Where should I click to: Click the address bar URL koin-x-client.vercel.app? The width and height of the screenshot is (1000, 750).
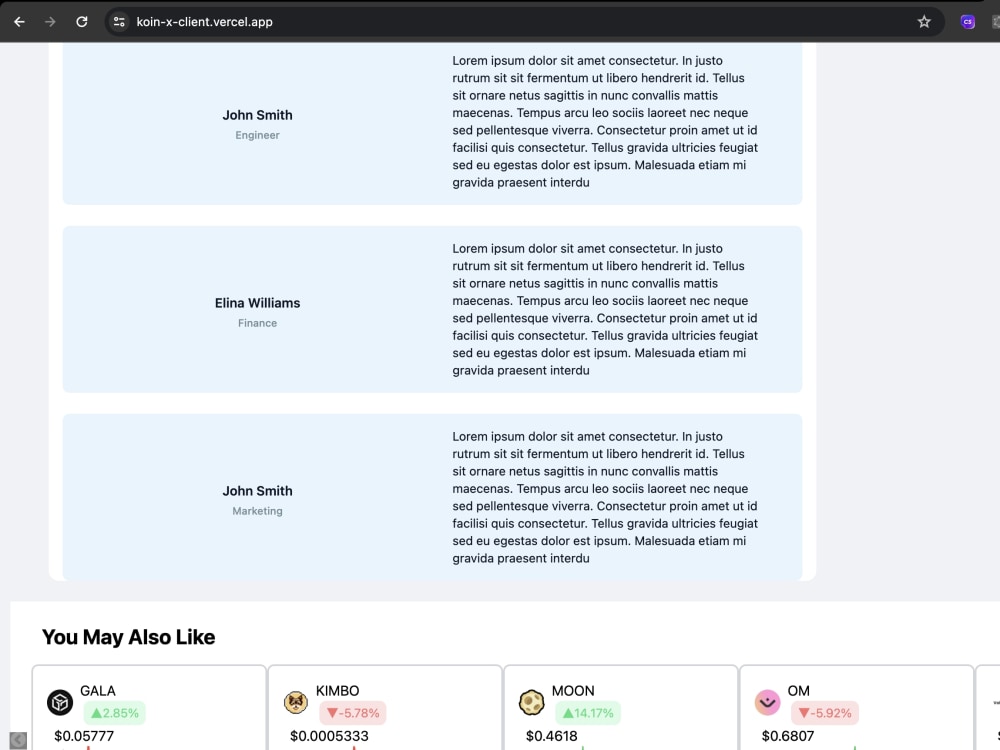click(x=204, y=22)
